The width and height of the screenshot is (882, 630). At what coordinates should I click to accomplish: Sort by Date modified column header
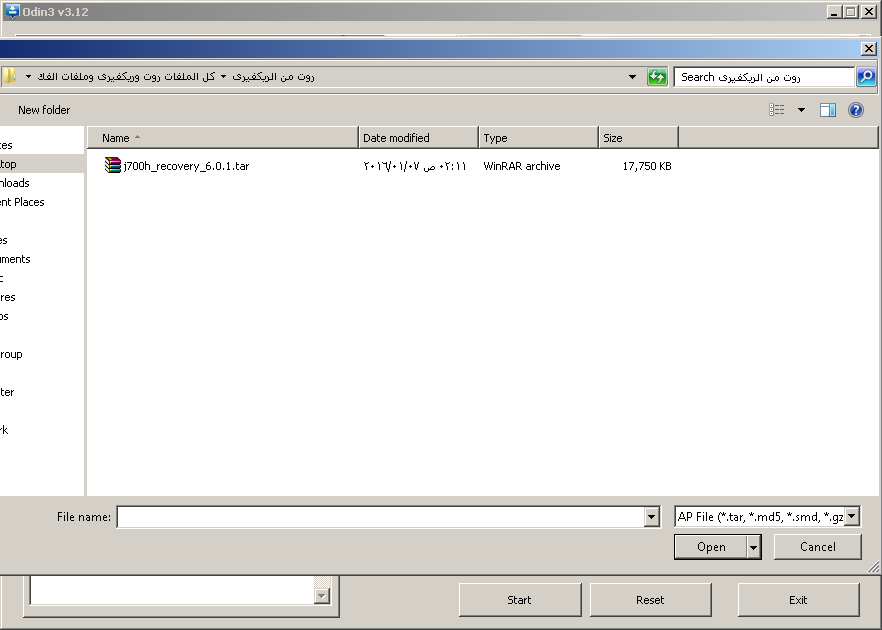(418, 138)
